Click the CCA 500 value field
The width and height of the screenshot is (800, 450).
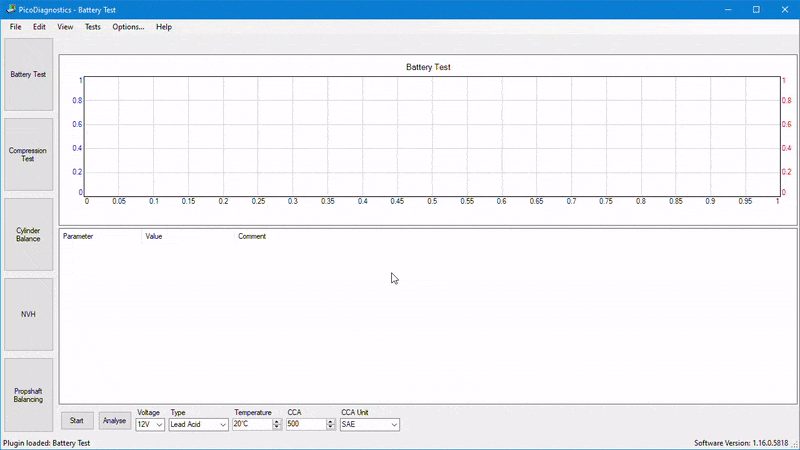(x=306, y=424)
